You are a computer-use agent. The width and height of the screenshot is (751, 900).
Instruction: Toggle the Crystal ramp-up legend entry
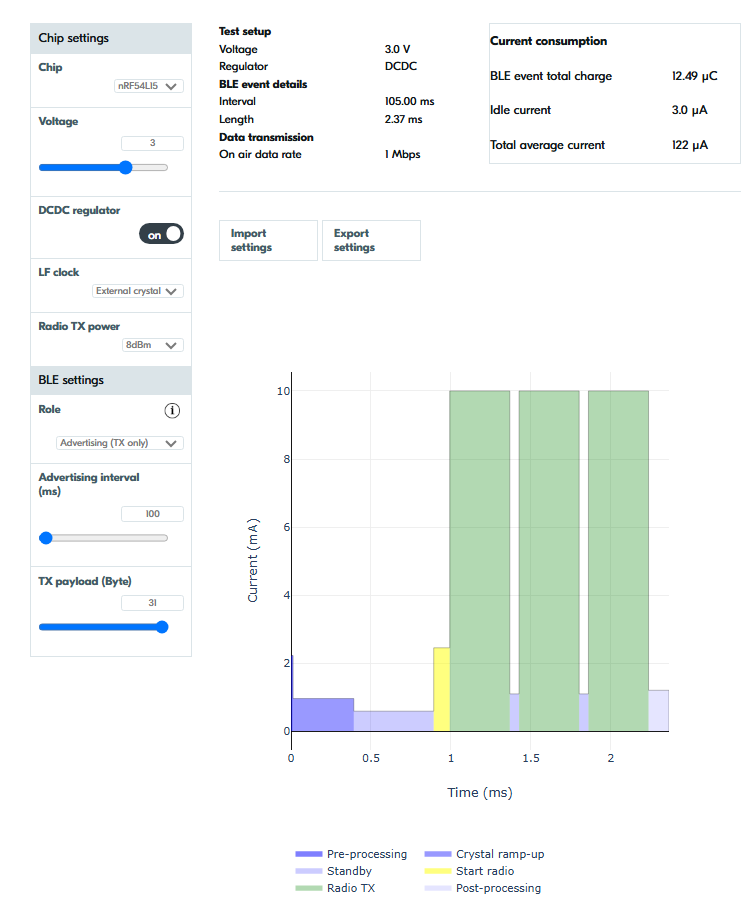485,854
